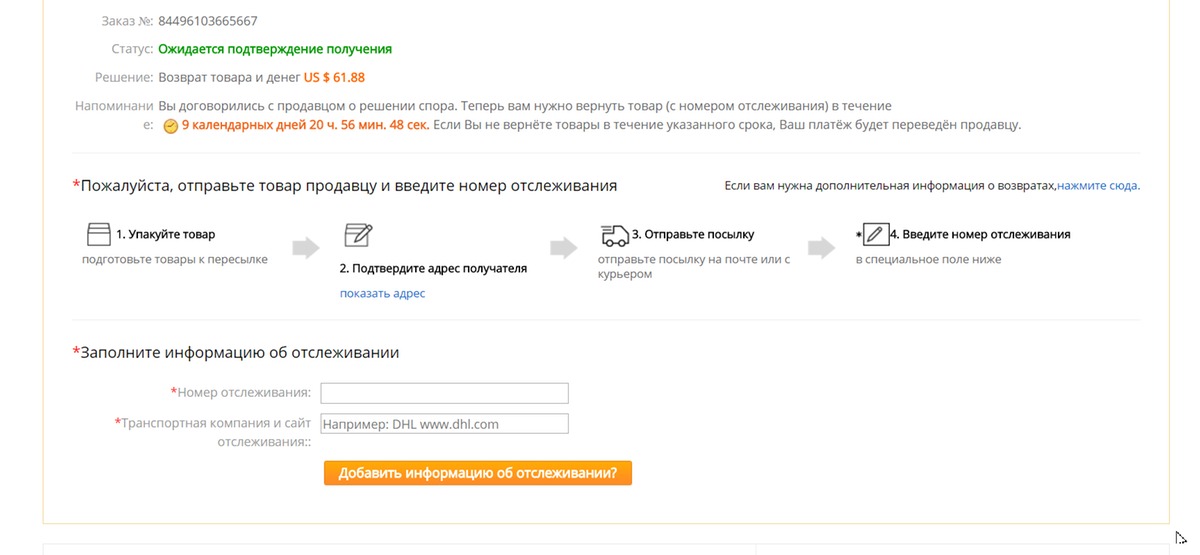
Task: Open the 'нажмите сюда' returns info link
Action: [1097, 186]
